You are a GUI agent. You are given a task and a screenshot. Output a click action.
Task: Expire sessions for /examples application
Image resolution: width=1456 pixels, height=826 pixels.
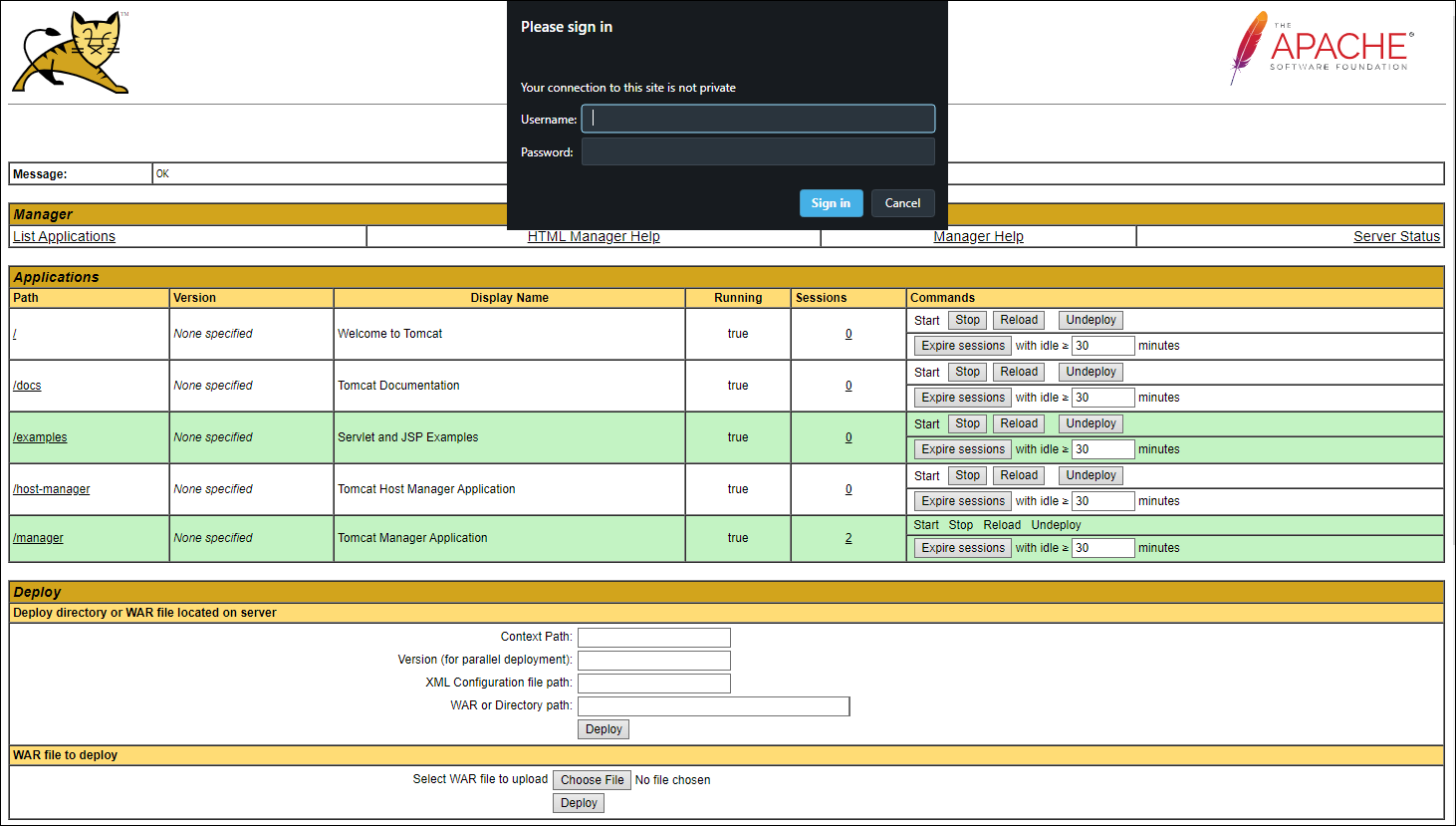coord(963,449)
